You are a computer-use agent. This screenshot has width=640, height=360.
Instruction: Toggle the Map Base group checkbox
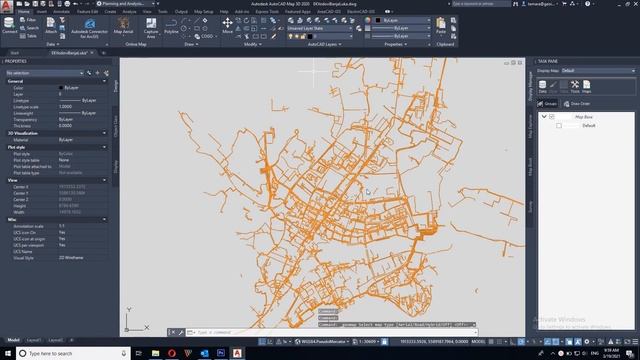552,117
